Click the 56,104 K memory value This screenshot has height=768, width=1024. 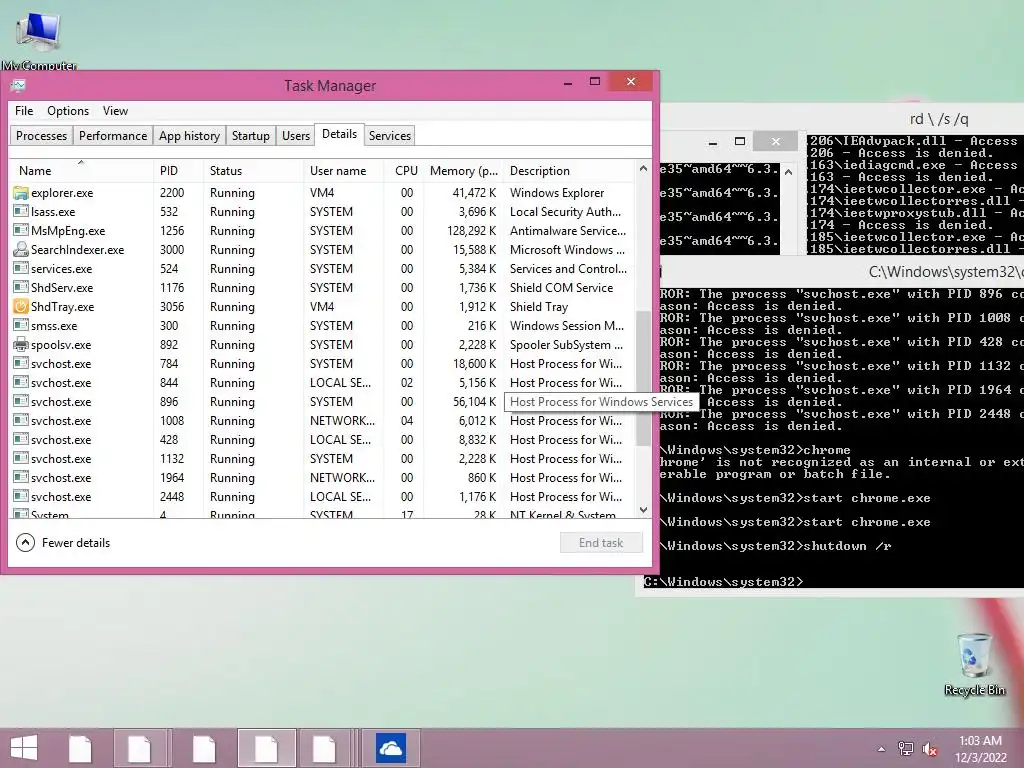point(475,402)
